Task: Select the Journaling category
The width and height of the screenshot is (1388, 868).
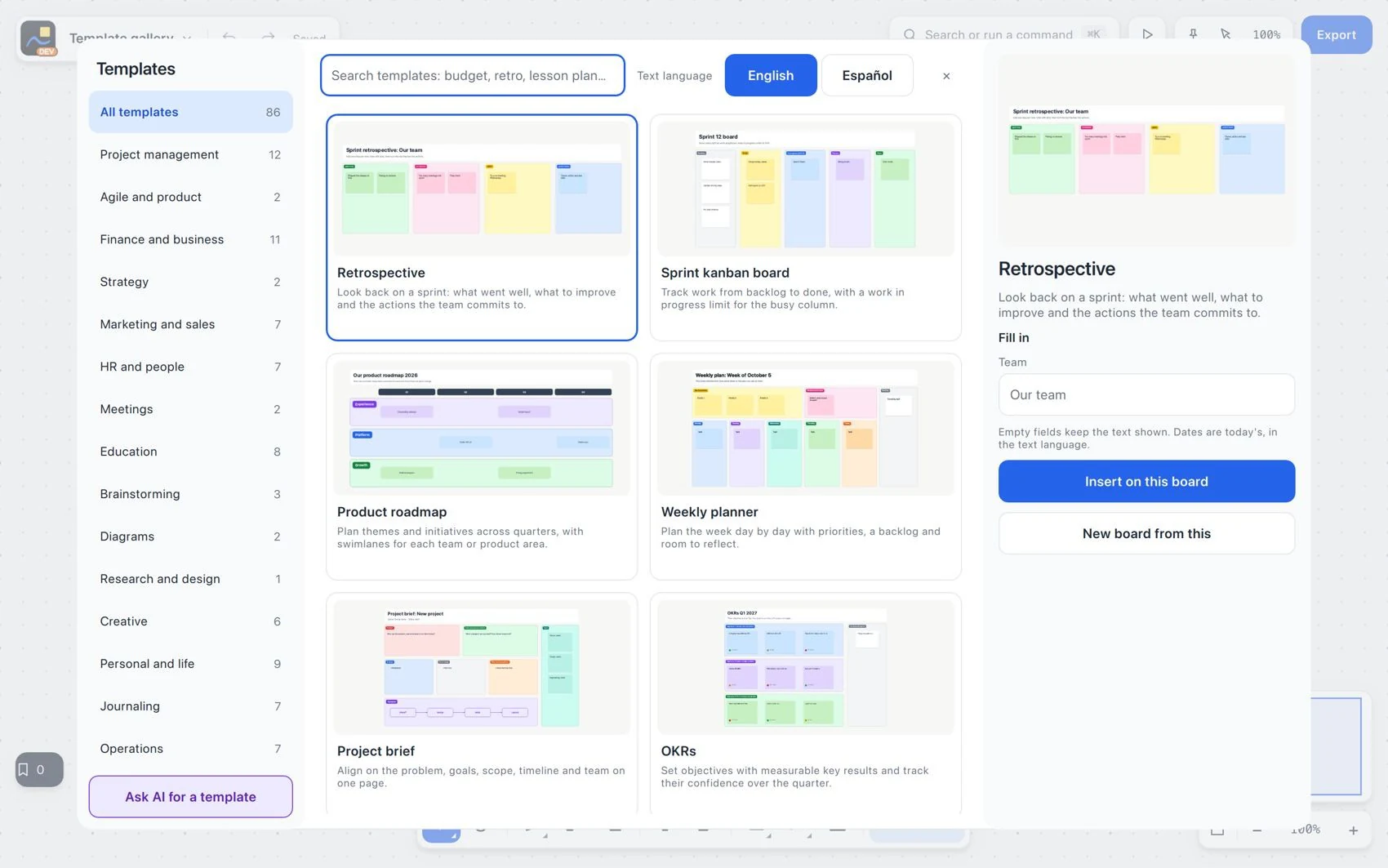Action: (x=190, y=706)
